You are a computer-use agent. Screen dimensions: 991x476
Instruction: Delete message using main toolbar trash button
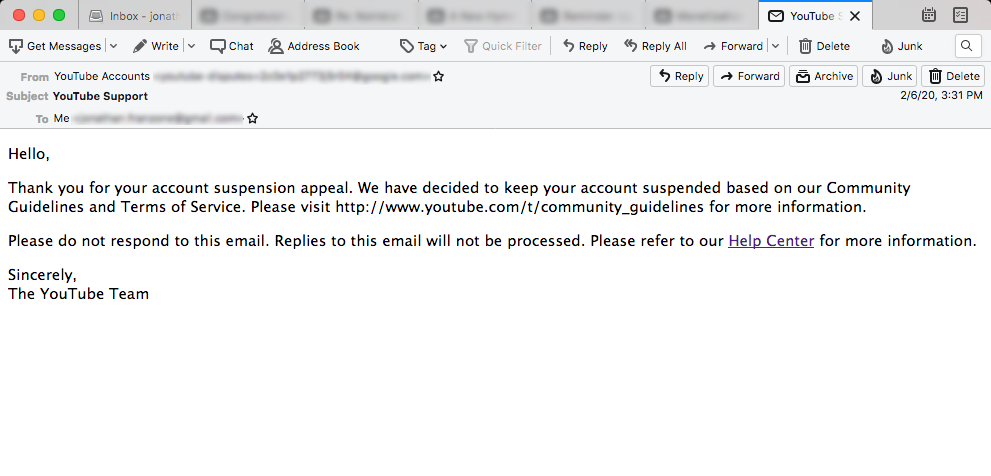pyautogui.click(x=825, y=46)
